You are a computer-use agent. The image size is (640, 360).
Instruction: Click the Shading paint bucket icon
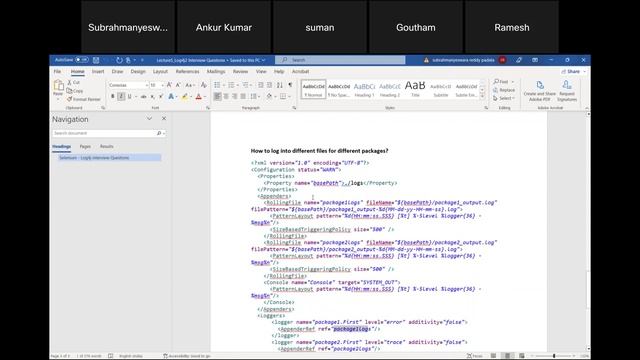(x=269, y=96)
